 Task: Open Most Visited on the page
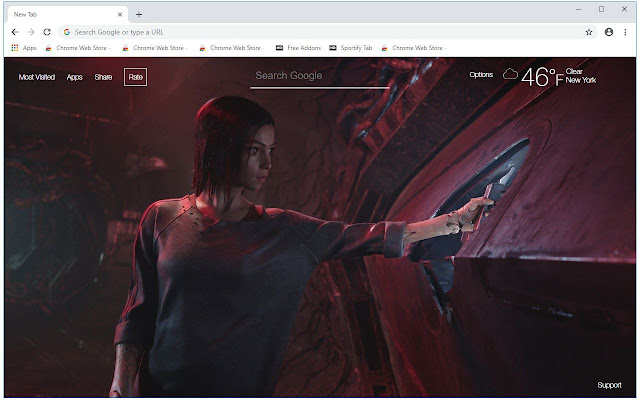(37, 77)
